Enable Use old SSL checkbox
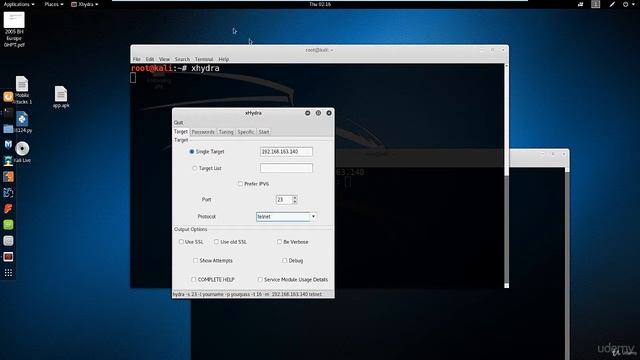The width and height of the screenshot is (640, 360). (216, 242)
